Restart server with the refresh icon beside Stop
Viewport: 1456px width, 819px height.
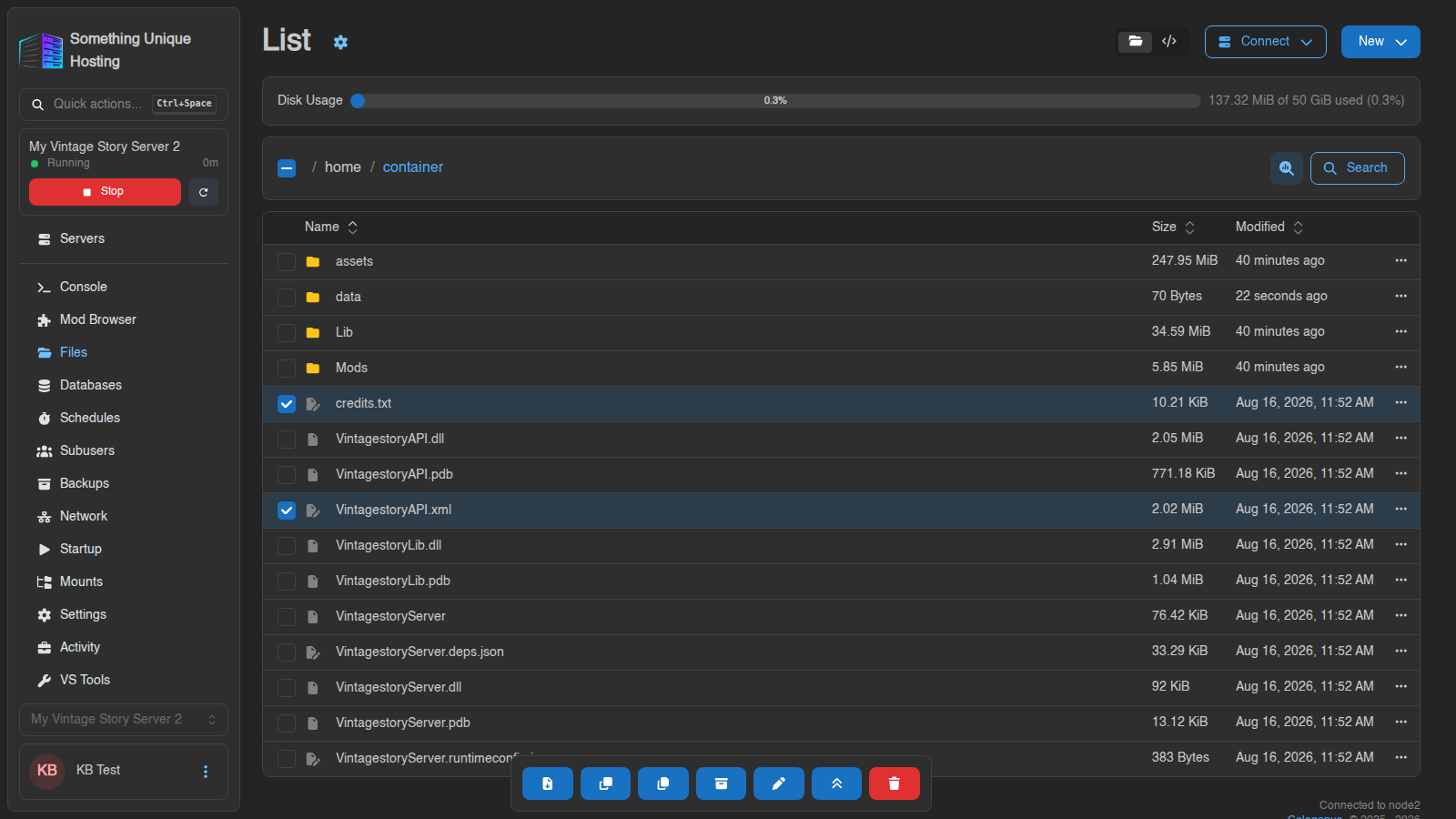point(204,192)
